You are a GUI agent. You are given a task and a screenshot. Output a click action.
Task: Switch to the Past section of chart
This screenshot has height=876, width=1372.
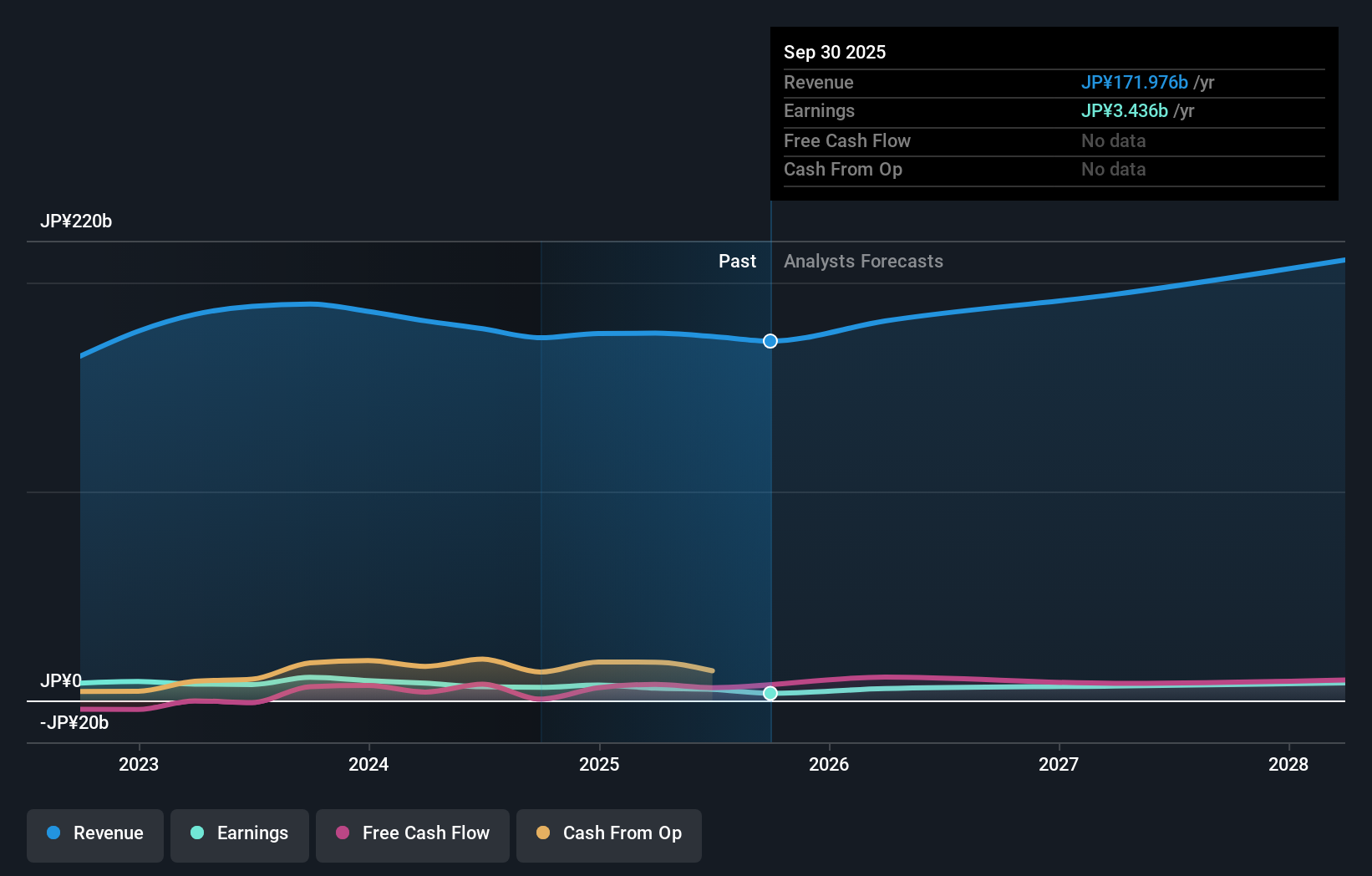click(737, 261)
